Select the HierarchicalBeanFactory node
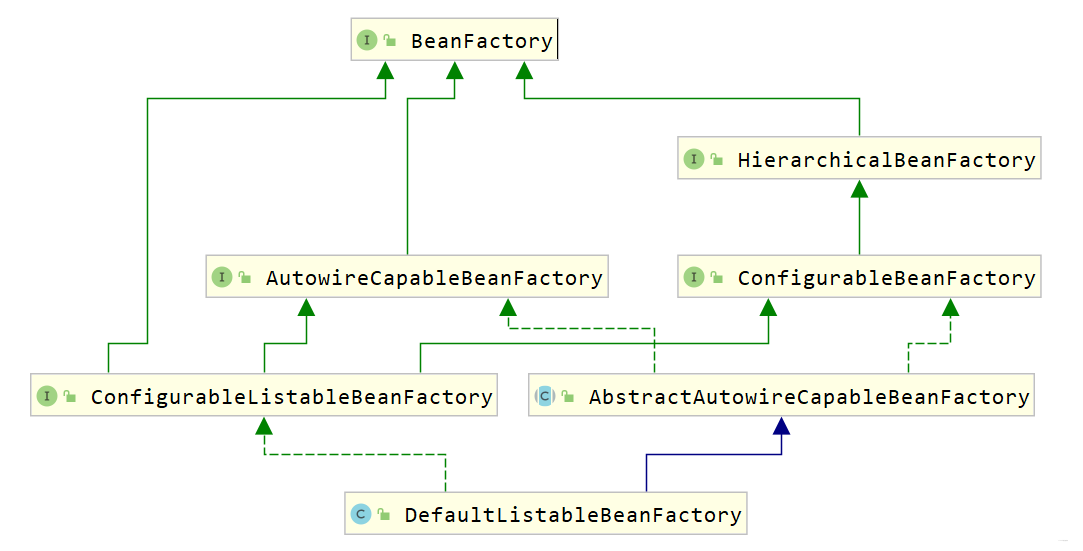Screen dimensions: 1083x551 [859, 158]
